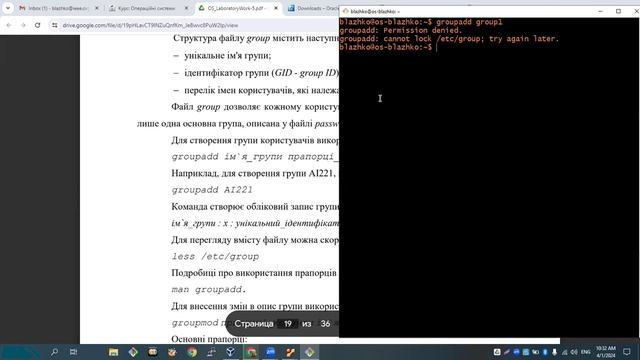Open the volume control in system tray
Screen dimensions: 640x360
[574, 352]
